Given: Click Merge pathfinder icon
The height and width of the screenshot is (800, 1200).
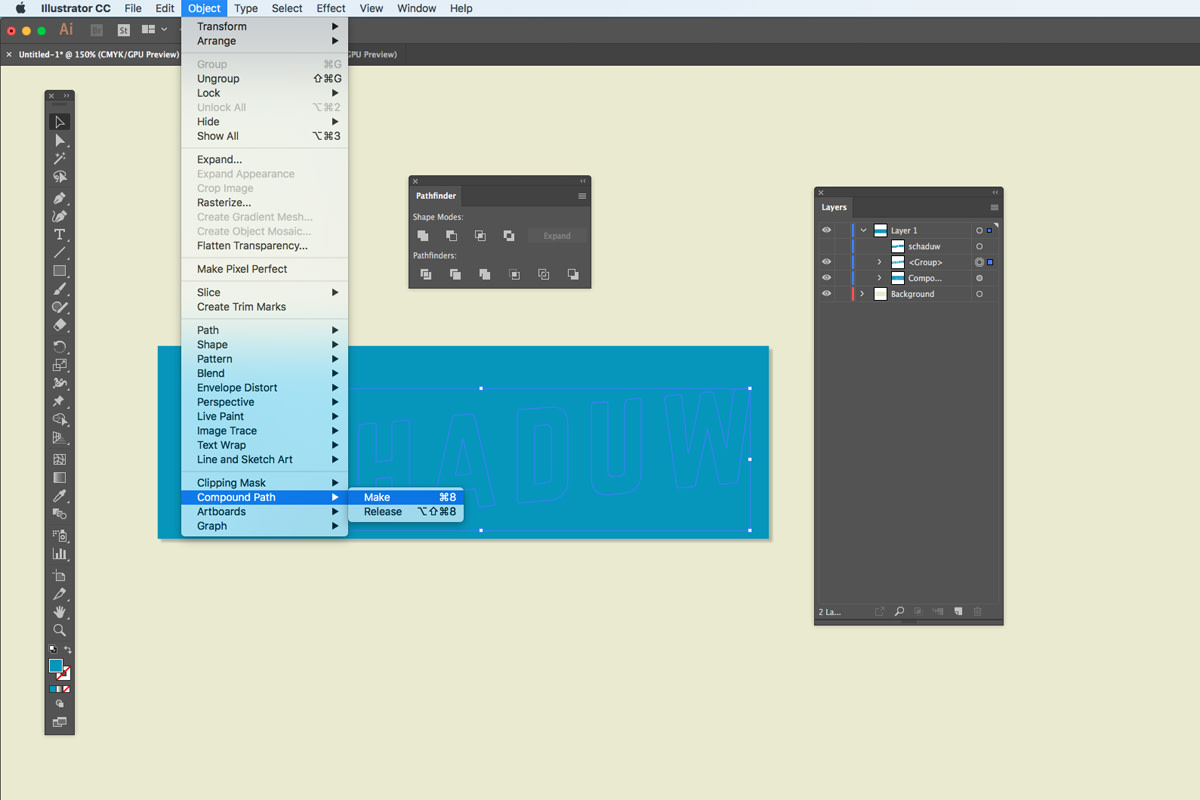Looking at the screenshot, I should [484, 274].
